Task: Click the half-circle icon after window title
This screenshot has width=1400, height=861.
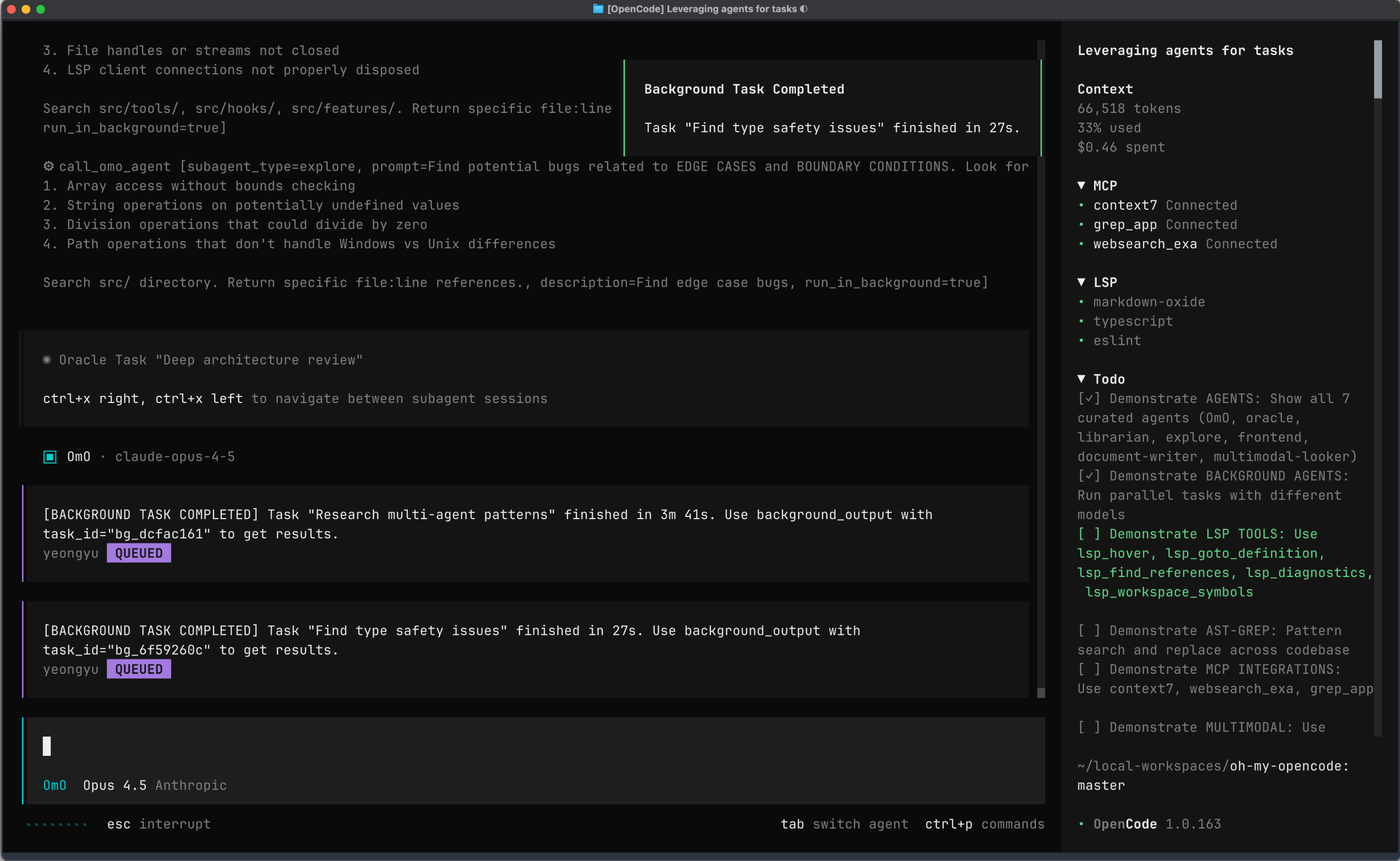Action: (803, 9)
